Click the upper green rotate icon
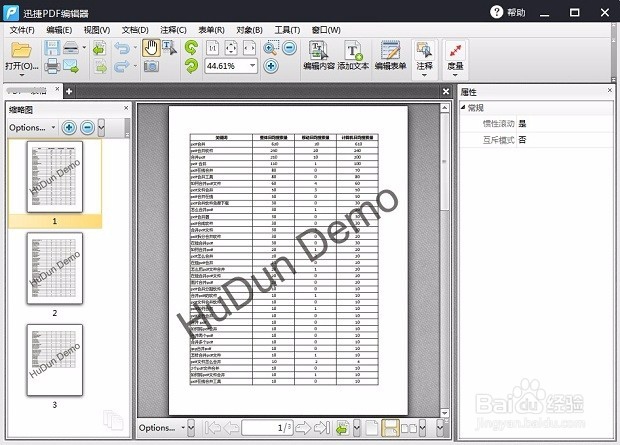 tap(191, 48)
